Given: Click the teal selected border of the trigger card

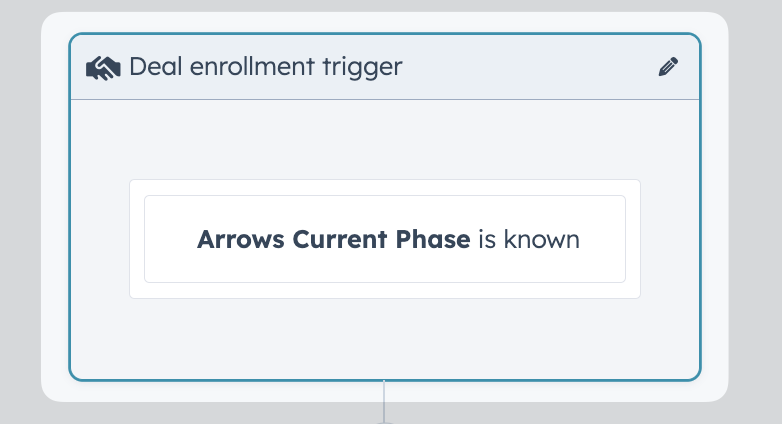Looking at the screenshot, I should point(385,380).
